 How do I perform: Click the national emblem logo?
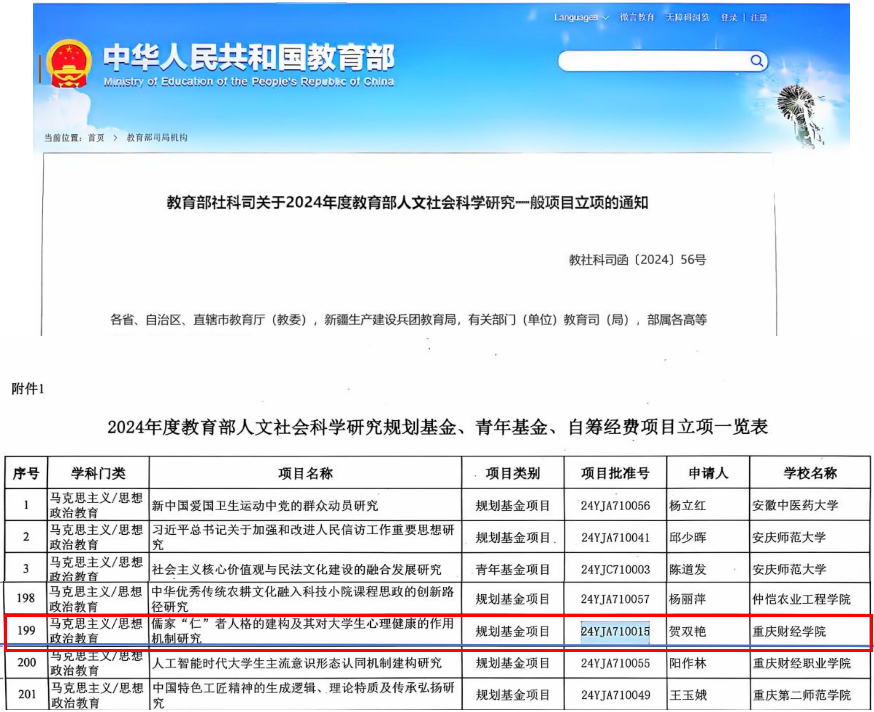click(x=69, y=64)
